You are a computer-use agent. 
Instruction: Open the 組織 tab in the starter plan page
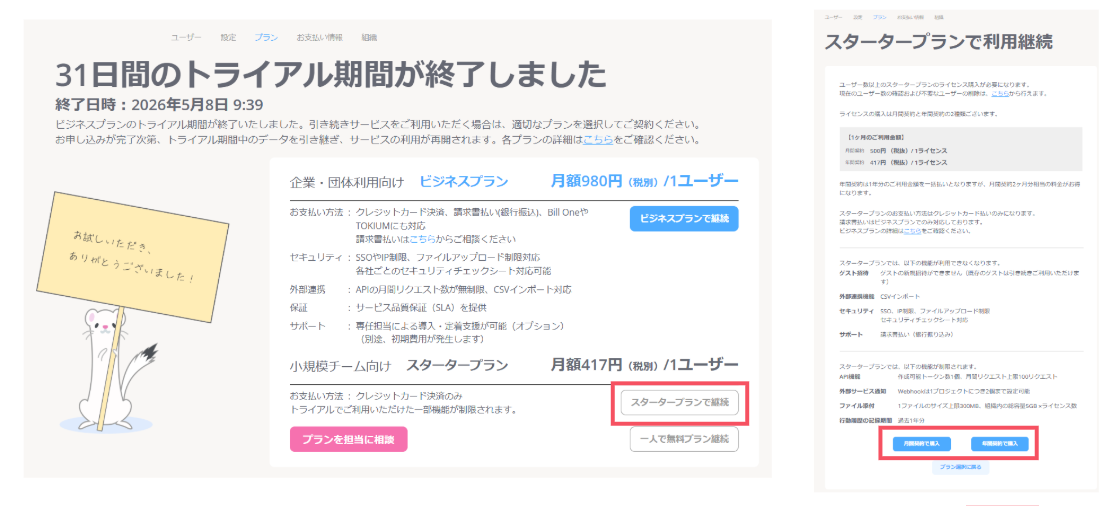[x=939, y=16]
